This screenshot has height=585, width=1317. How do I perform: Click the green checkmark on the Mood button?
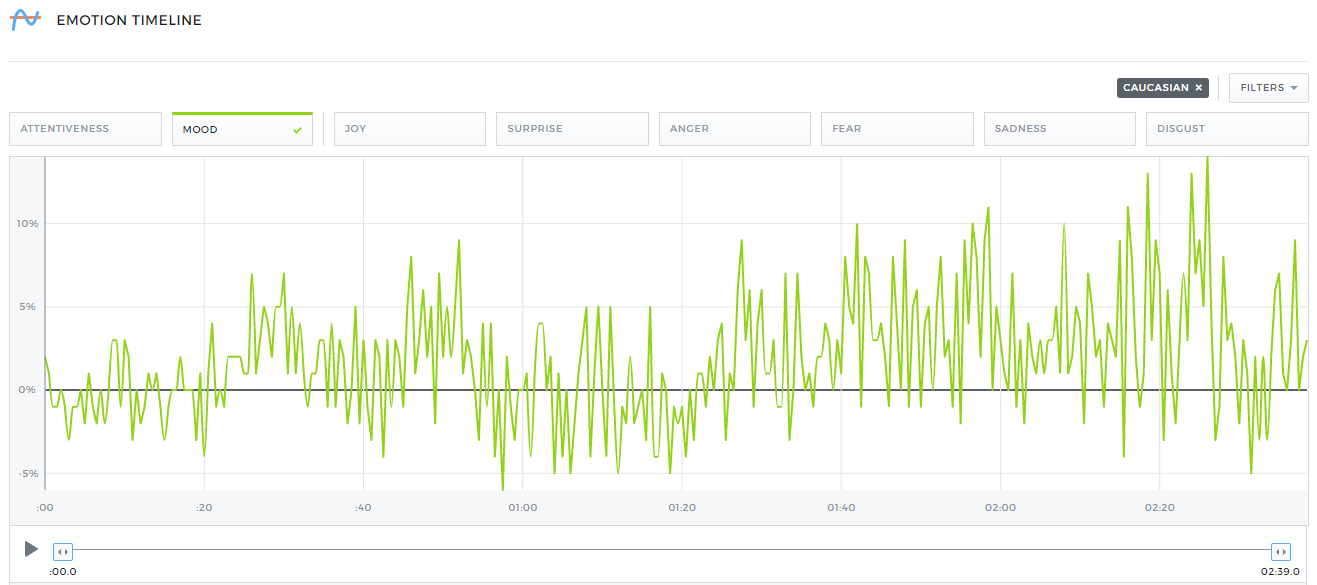[297, 130]
